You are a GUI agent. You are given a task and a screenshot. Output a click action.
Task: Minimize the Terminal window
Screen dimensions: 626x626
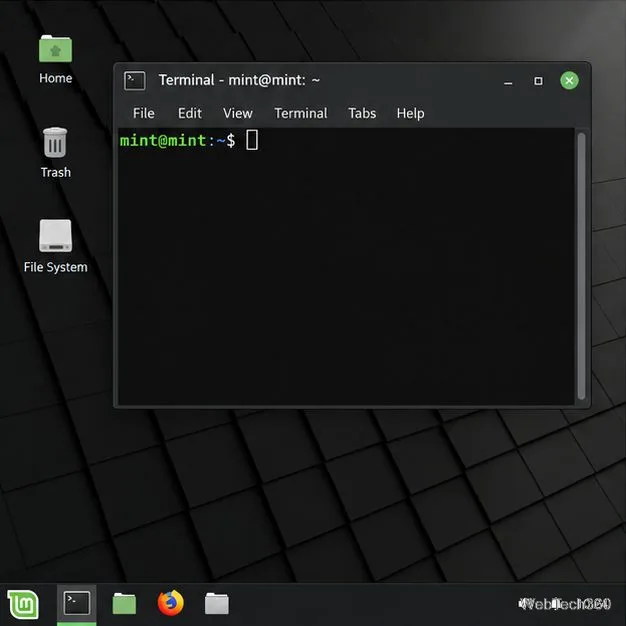tap(508, 81)
